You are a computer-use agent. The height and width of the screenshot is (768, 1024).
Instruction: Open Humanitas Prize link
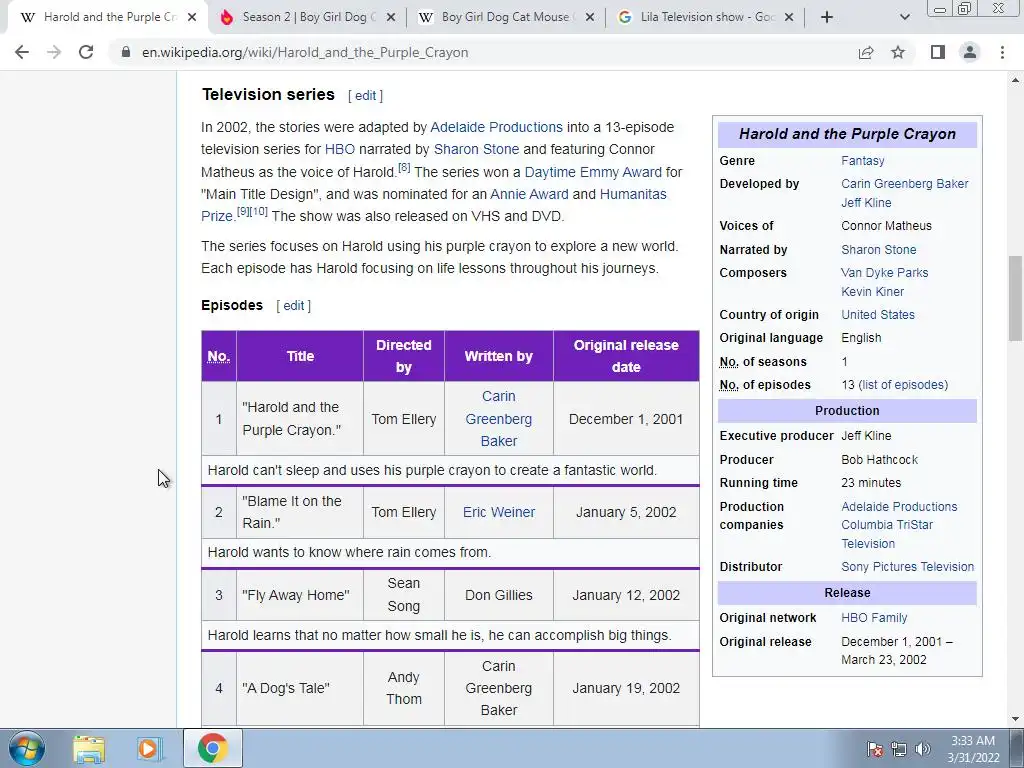[633, 195]
